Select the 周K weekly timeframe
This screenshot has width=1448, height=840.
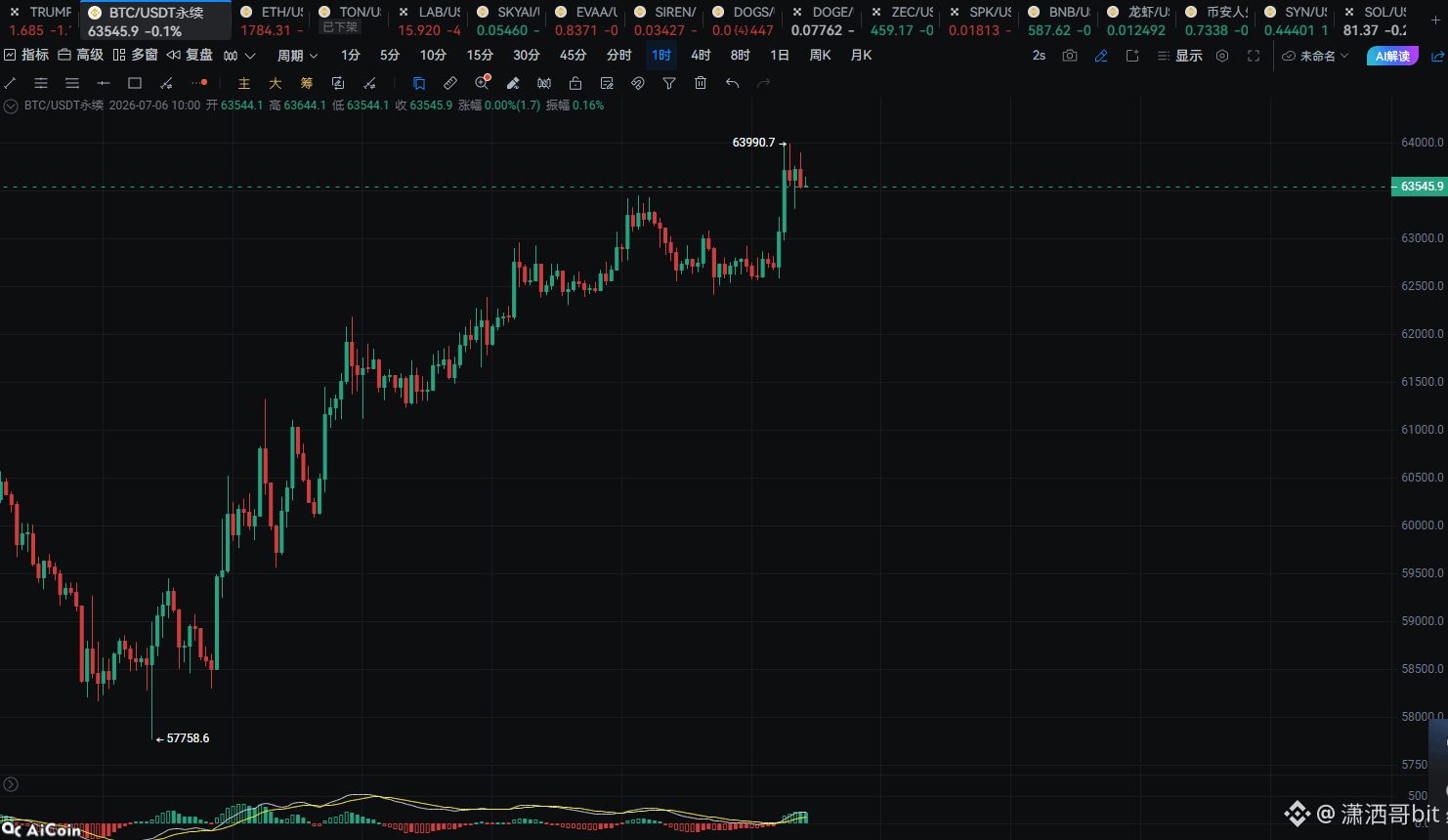[x=821, y=56]
